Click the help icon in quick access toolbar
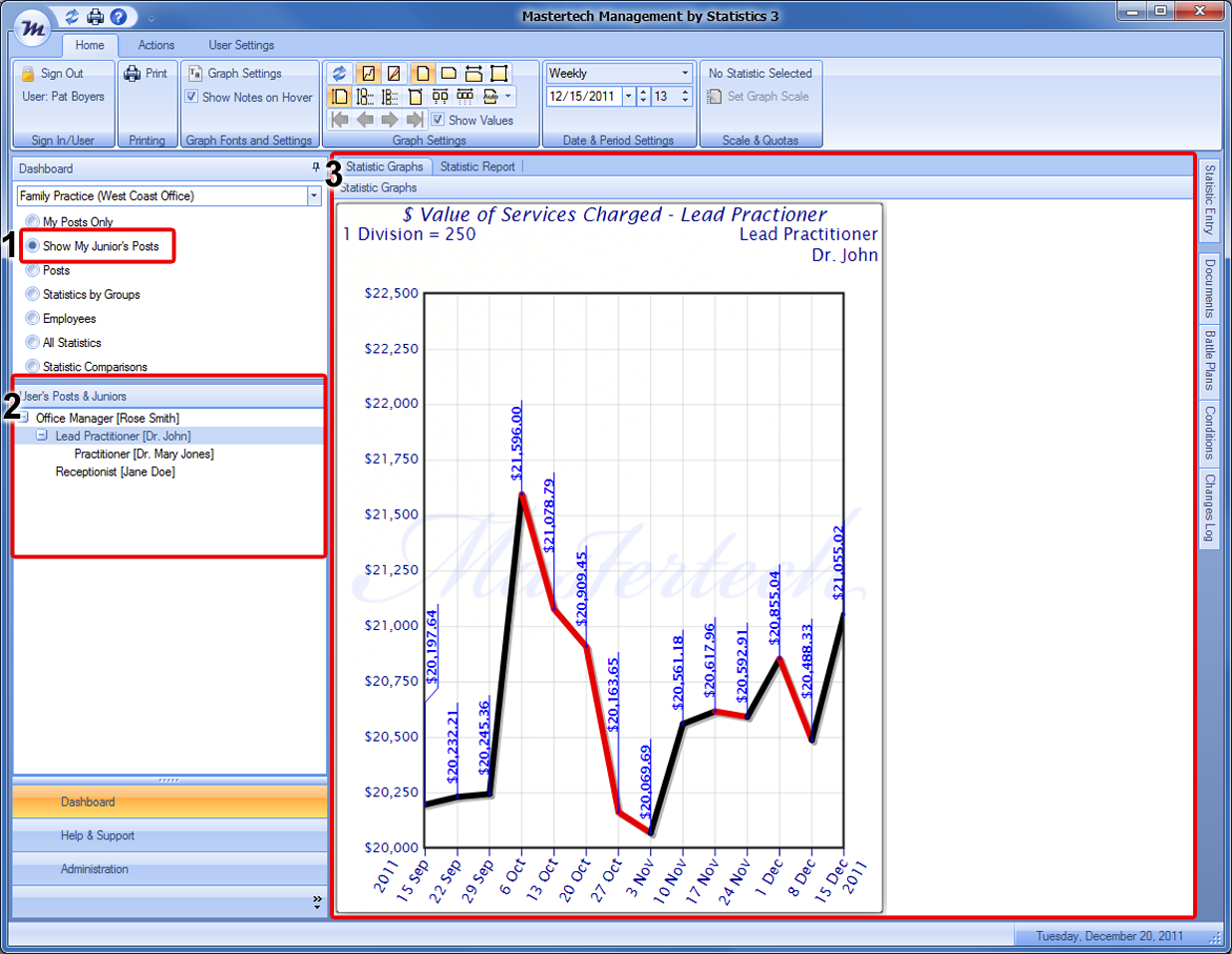This screenshot has height=954, width=1232. click(x=118, y=17)
